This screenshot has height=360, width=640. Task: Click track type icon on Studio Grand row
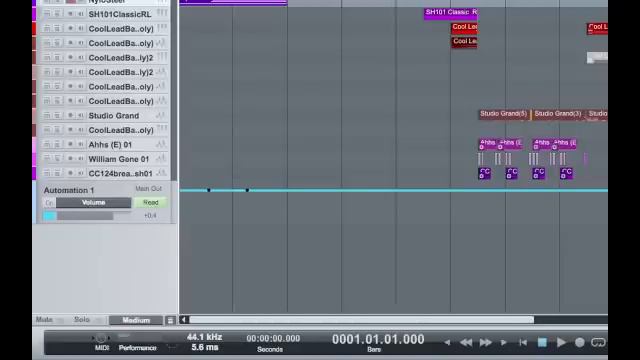pos(161,116)
